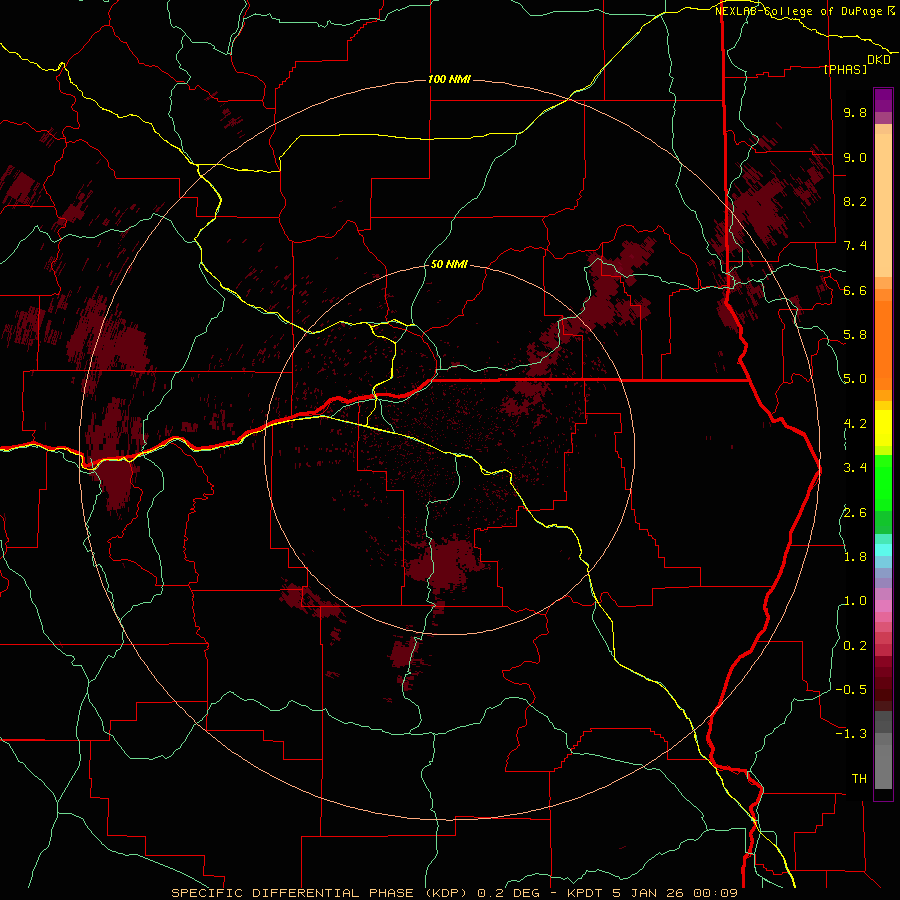The height and width of the screenshot is (900, 900).
Task: Click the bright green segment of the color bar
Action: (x=883, y=481)
